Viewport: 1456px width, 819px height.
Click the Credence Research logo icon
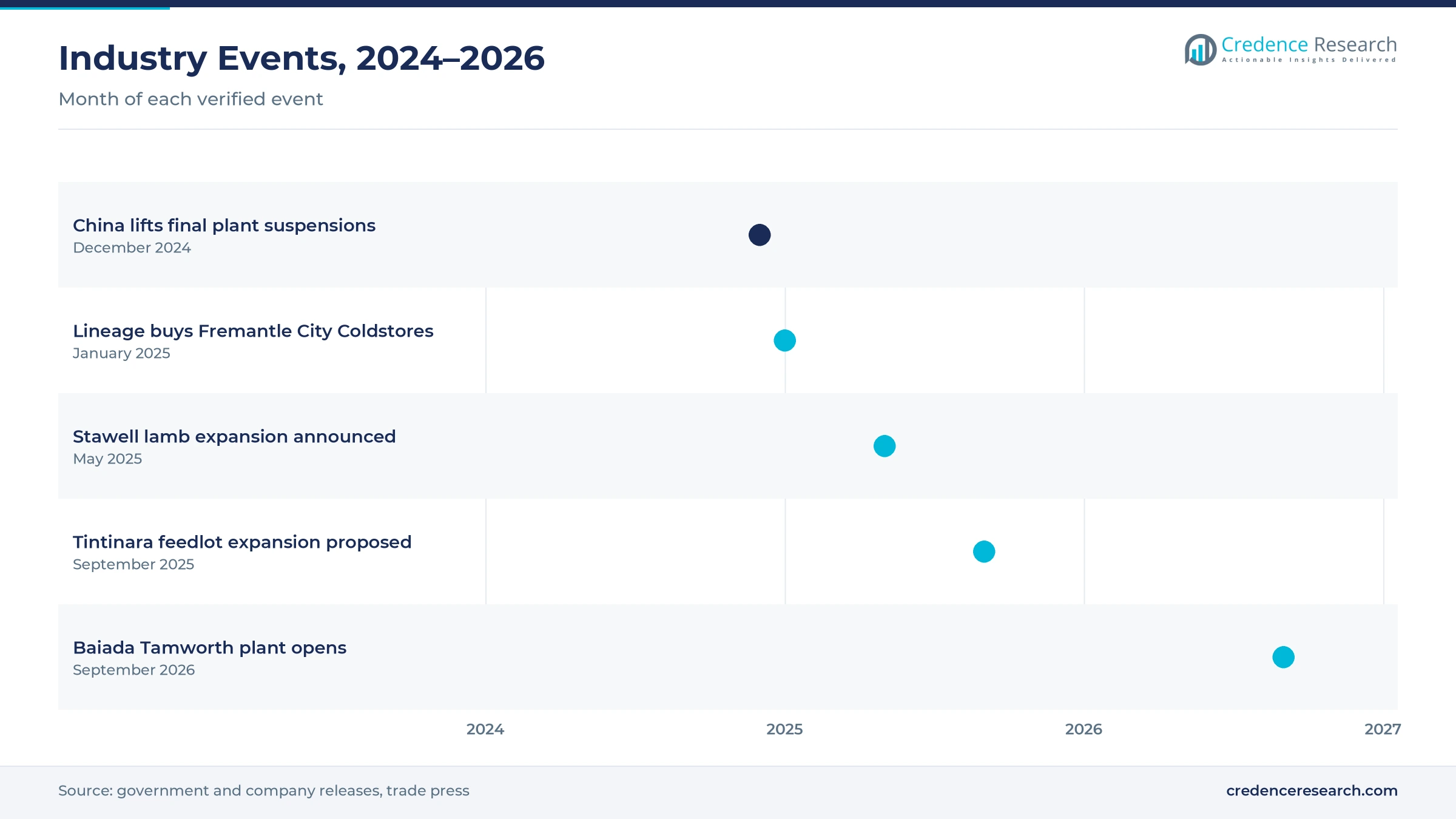(1201, 50)
